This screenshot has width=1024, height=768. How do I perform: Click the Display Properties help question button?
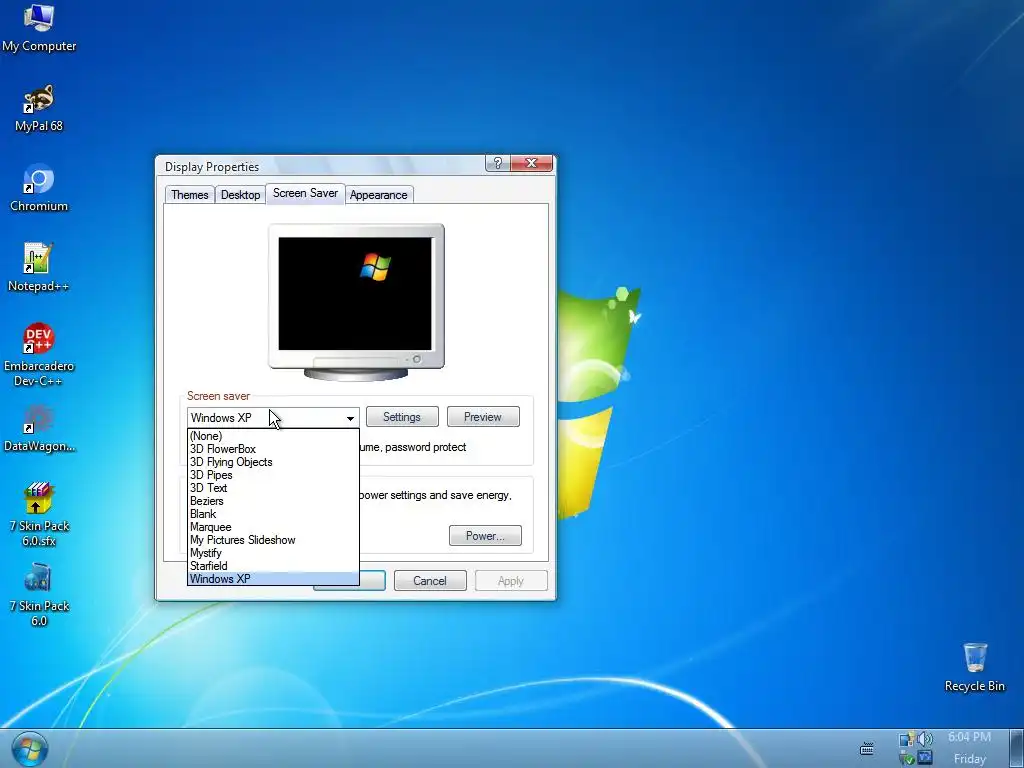498,163
